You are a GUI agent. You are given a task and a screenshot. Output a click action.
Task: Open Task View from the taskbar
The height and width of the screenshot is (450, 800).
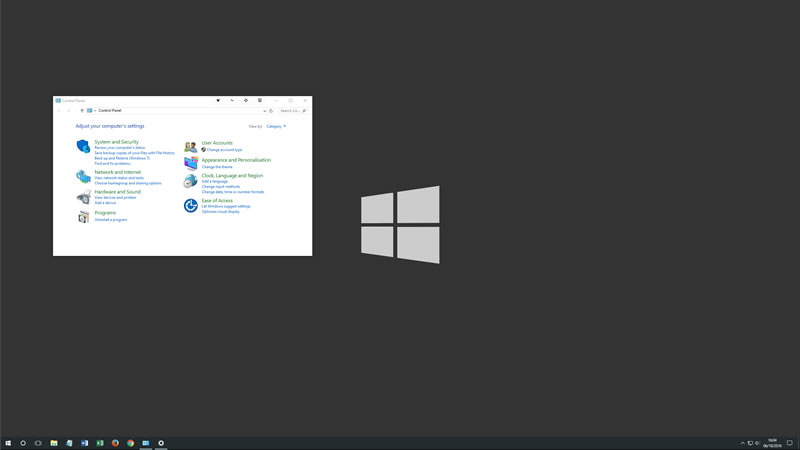pyautogui.click(x=38, y=443)
